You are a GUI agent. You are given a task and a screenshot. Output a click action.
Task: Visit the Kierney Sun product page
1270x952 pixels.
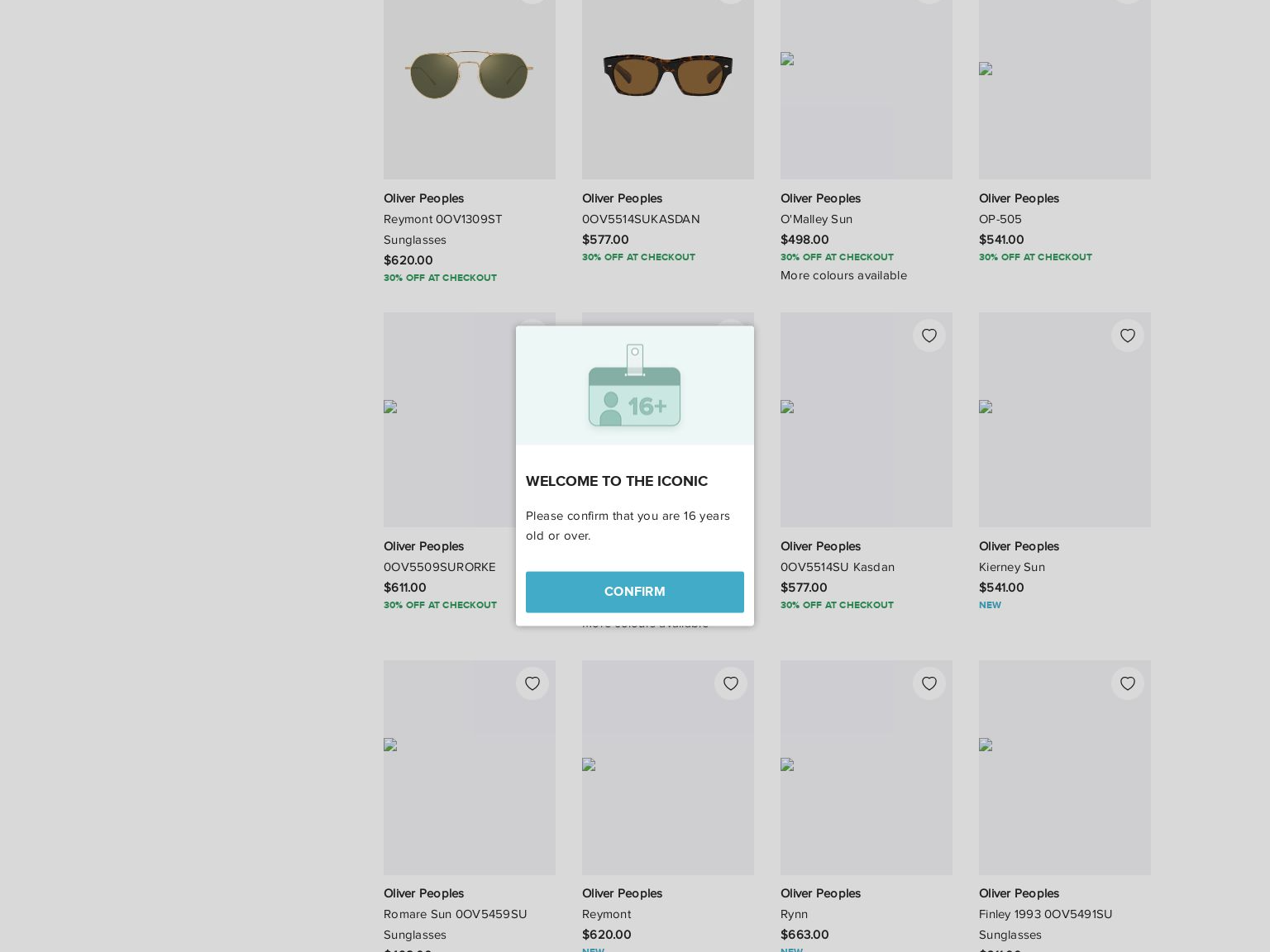coord(1012,567)
